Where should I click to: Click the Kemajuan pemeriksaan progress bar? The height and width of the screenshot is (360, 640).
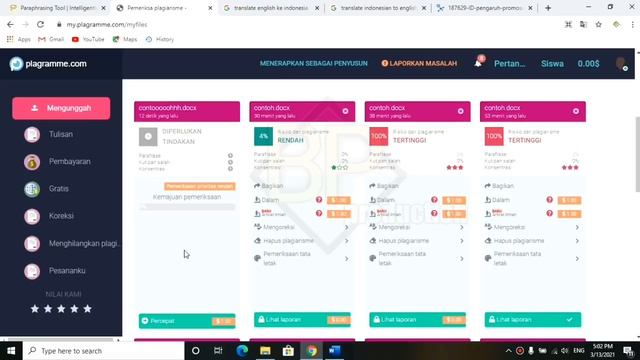click(187, 207)
